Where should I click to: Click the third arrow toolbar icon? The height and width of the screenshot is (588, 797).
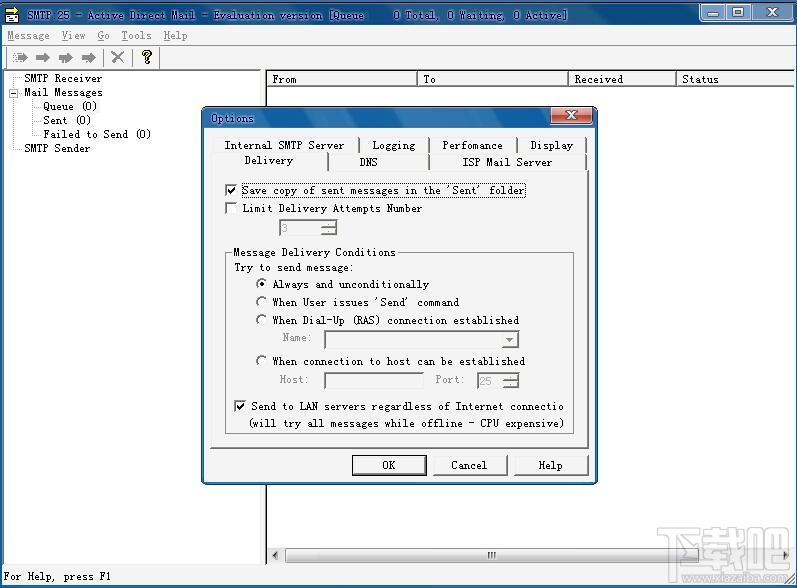pos(66,57)
